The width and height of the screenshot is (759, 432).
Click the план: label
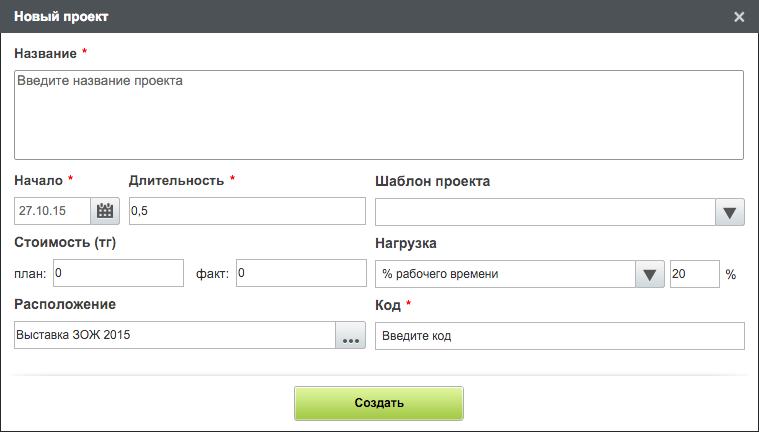click(30, 274)
